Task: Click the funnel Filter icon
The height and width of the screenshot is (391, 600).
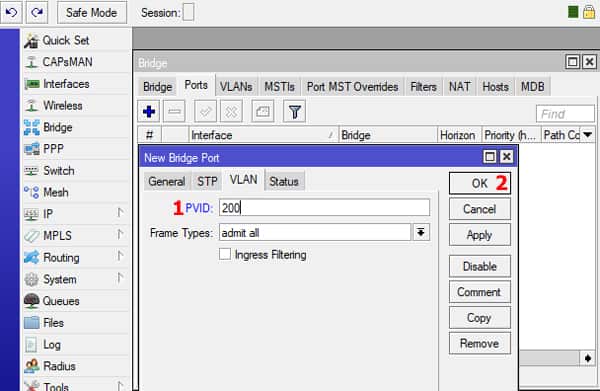Action: [x=295, y=112]
